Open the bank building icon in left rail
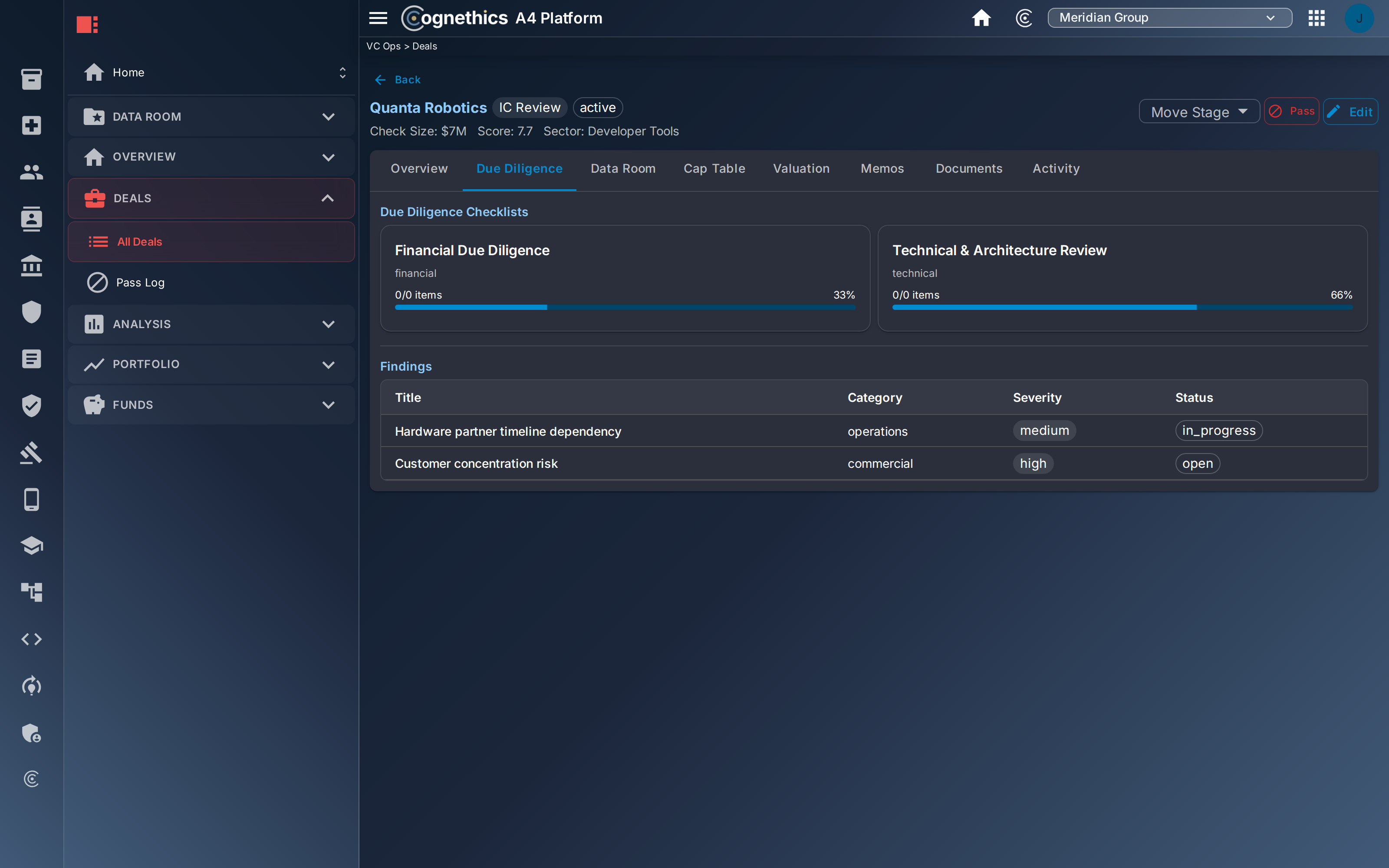Image resolution: width=1389 pixels, height=868 pixels. coord(32,266)
